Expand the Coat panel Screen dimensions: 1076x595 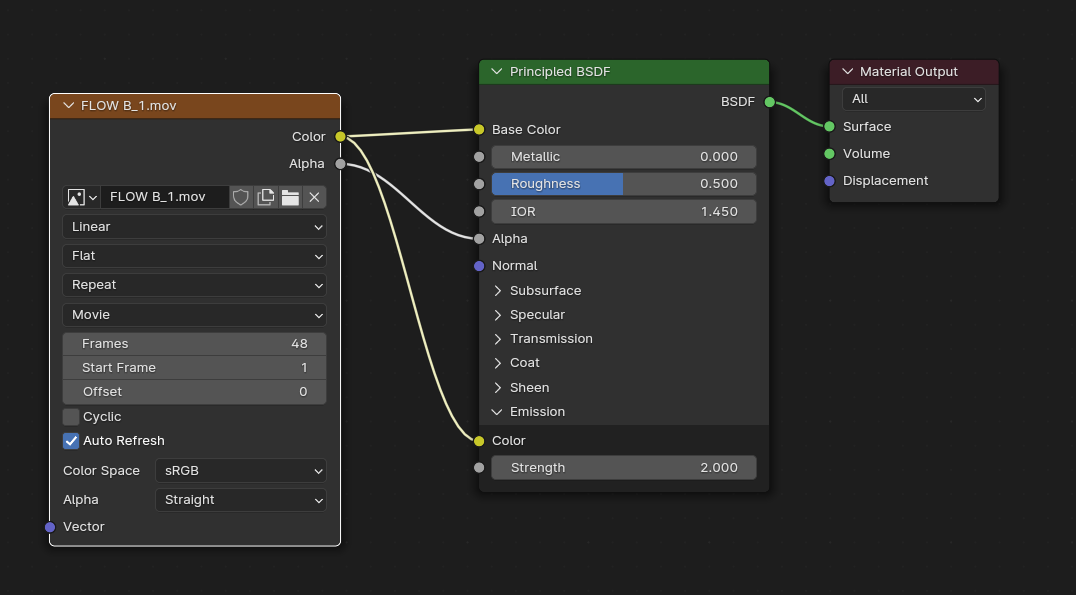[x=498, y=363]
